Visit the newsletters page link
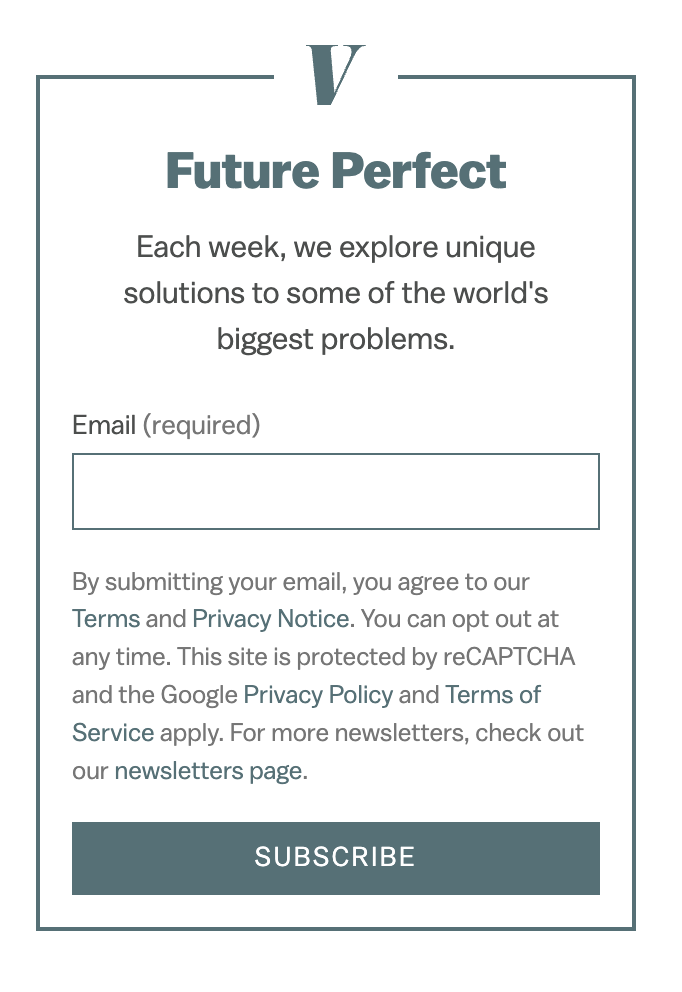Viewport: 682px width, 992px height. pyautogui.click(x=209, y=771)
